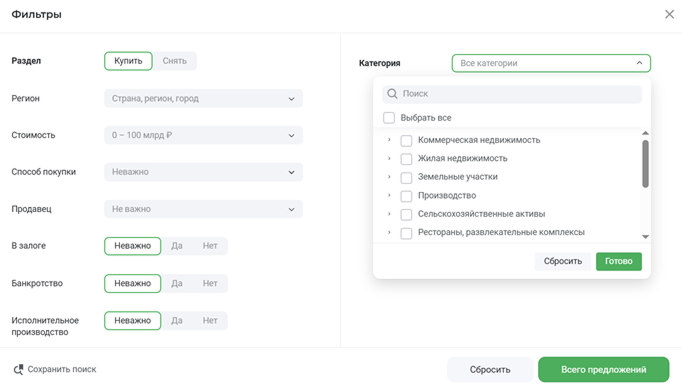Set Исполнительное производство to Неважно
Screen dimensions: 682x391
133,321
